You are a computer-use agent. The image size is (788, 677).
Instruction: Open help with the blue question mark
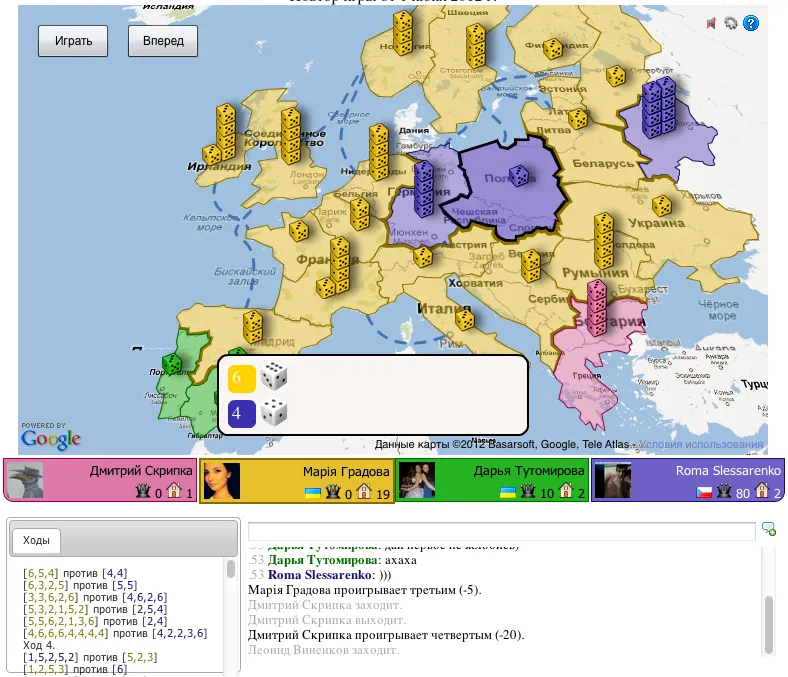click(x=751, y=24)
